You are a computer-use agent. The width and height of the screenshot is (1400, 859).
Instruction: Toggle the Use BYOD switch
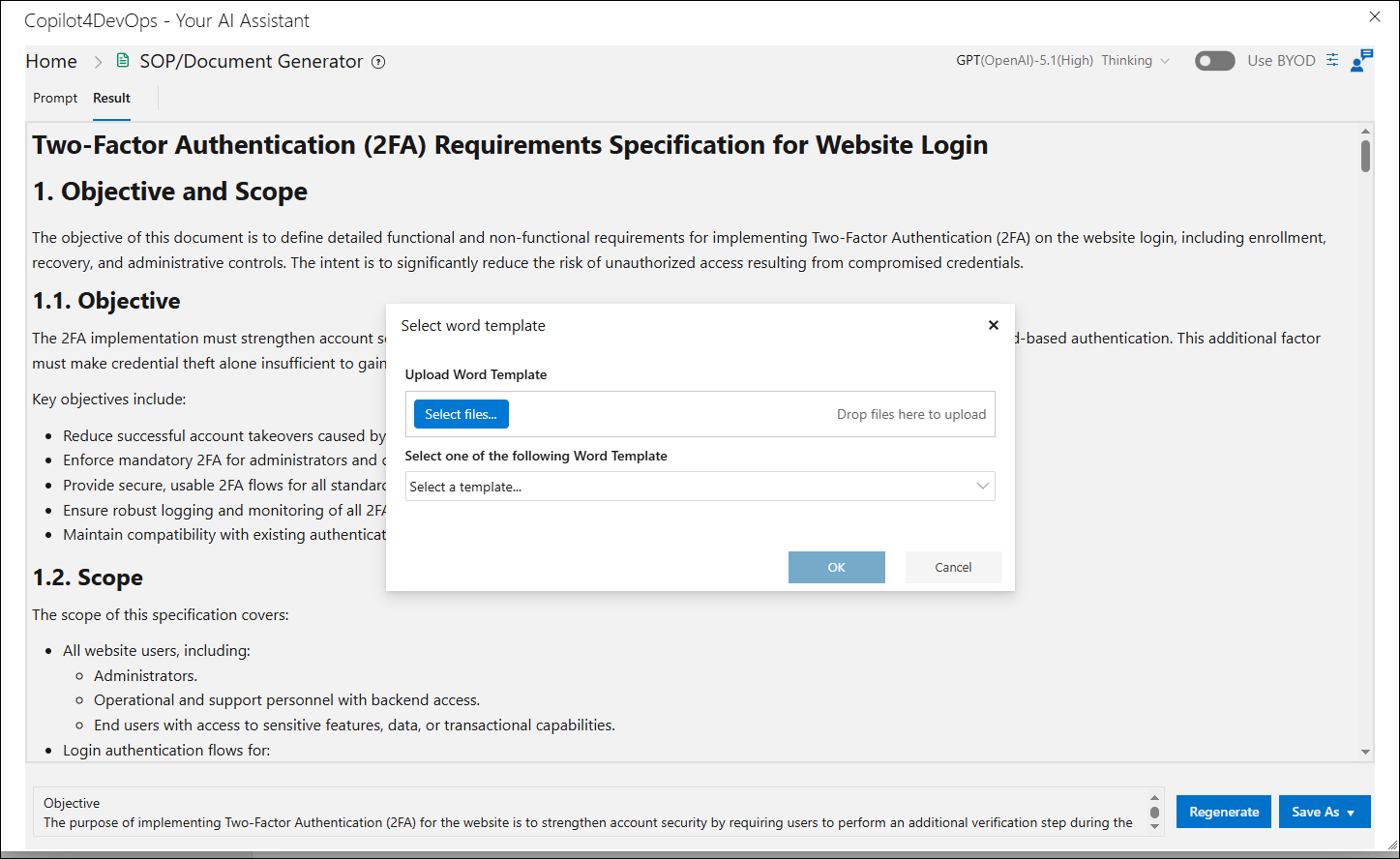click(x=1215, y=61)
